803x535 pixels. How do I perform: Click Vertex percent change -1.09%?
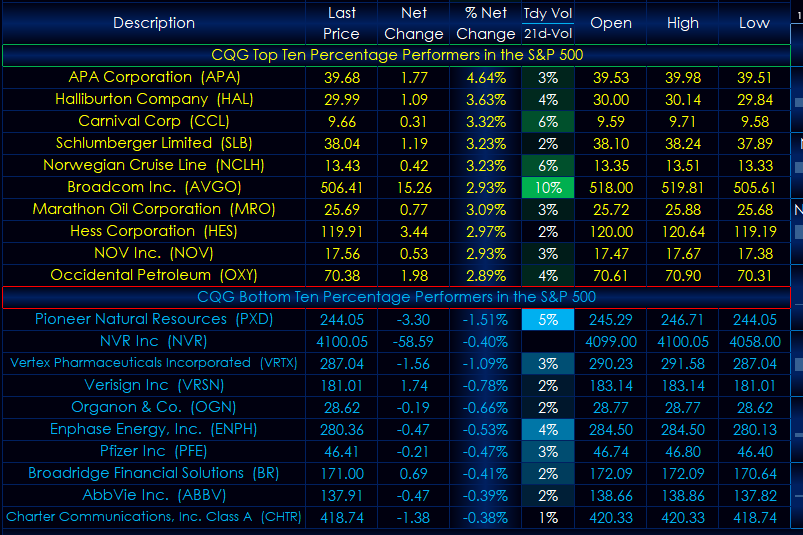pyautogui.click(x=485, y=364)
